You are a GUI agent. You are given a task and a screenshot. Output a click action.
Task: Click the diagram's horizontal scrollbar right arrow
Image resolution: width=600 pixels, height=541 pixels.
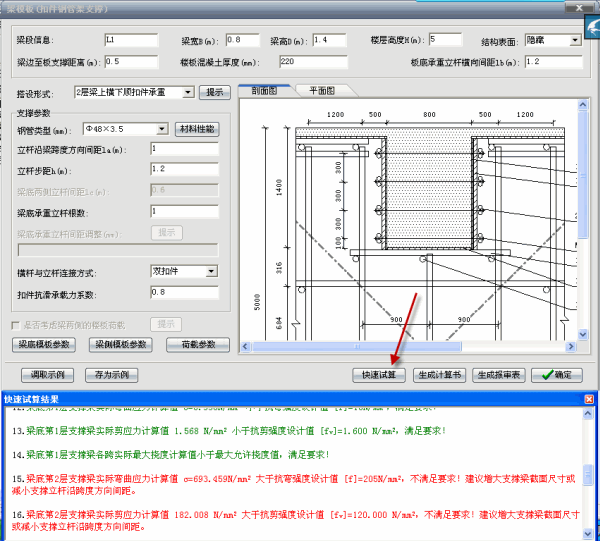[571, 347]
